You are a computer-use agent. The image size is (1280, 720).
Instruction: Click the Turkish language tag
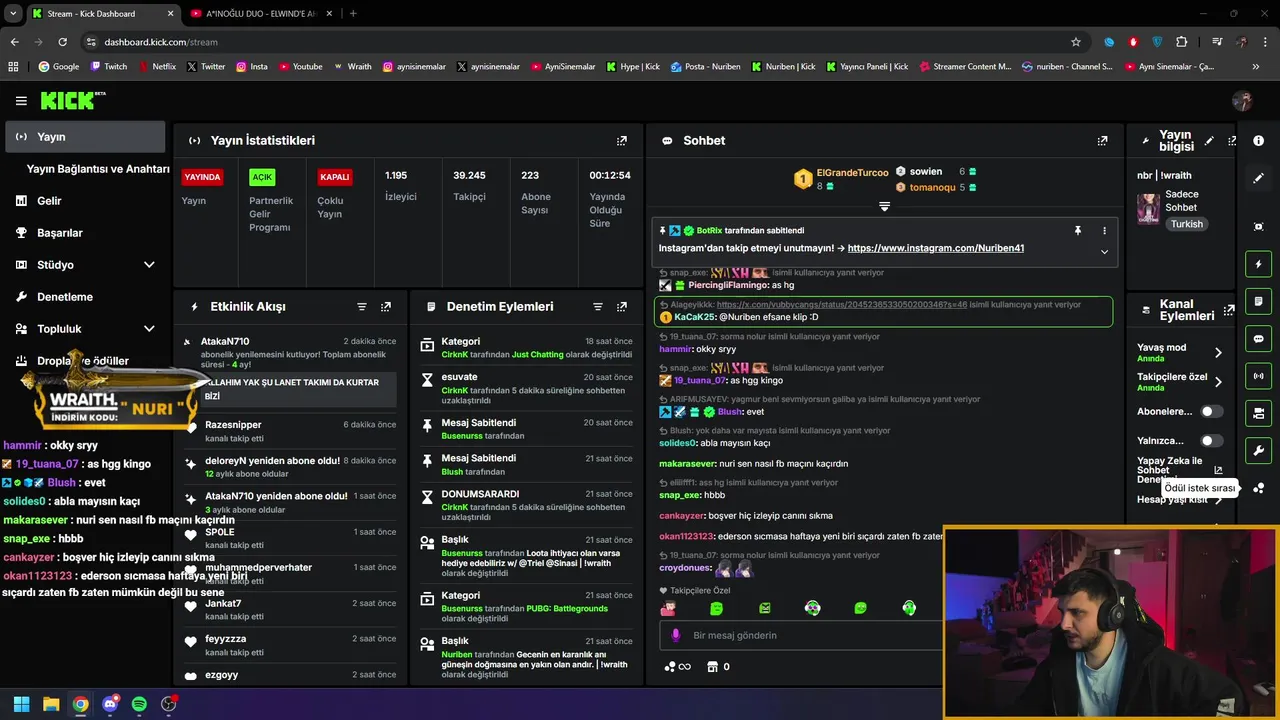point(1187,224)
